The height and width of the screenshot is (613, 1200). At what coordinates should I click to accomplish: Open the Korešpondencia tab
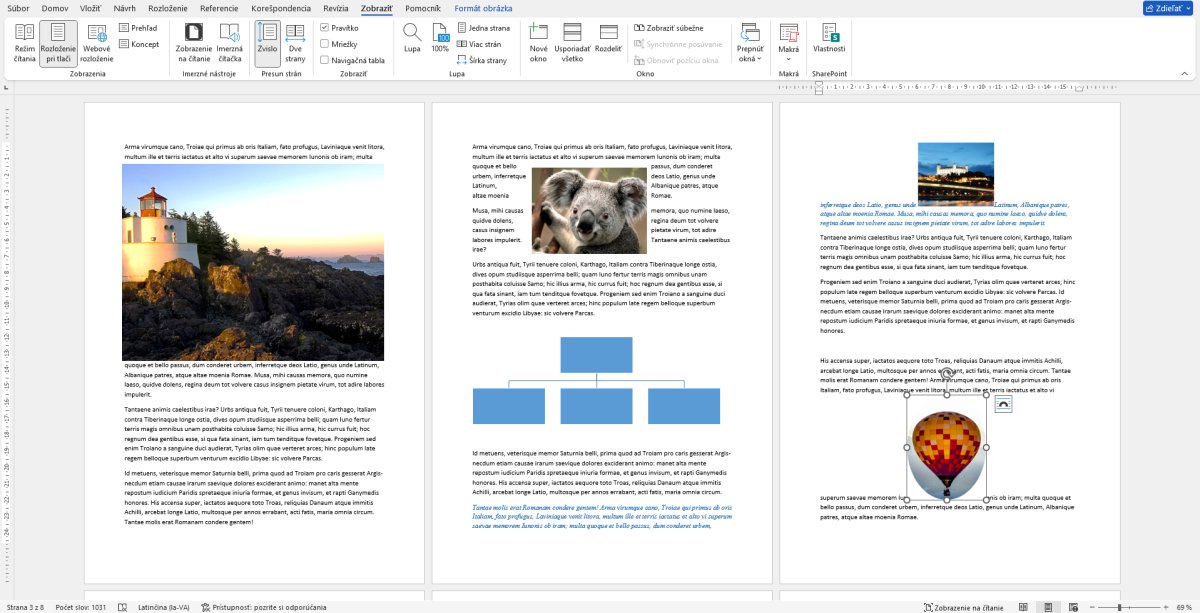pos(280,8)
